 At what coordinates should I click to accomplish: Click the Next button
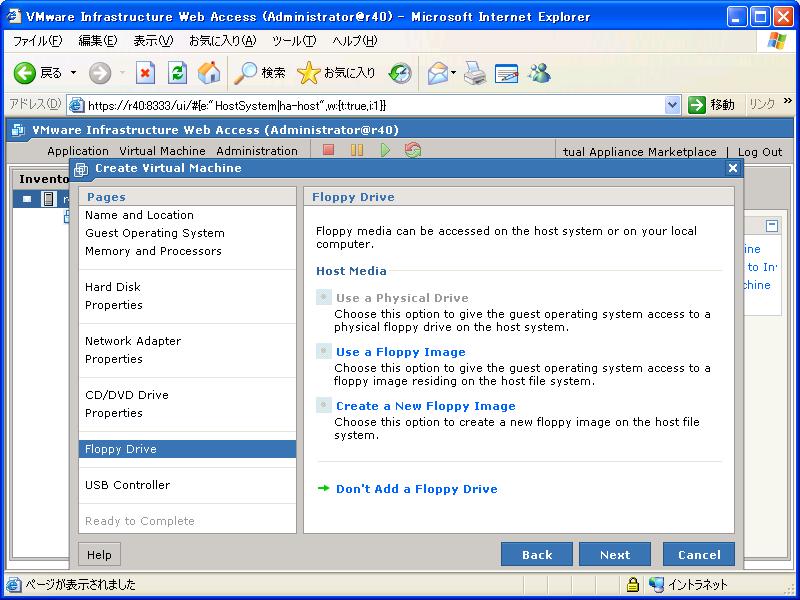coord(615,555)
